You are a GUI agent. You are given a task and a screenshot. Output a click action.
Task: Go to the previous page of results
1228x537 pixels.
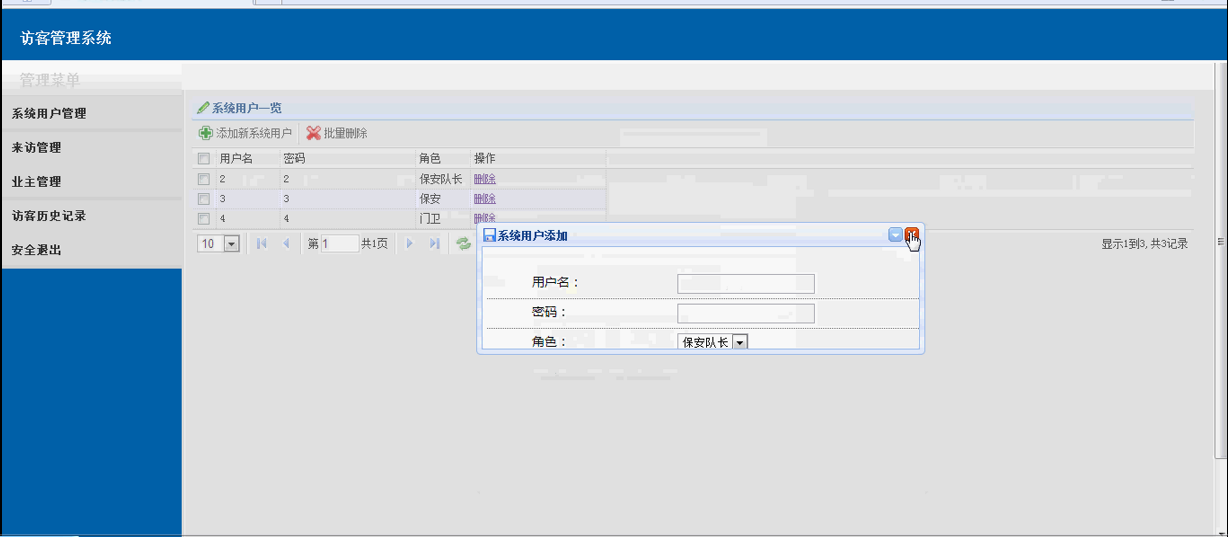click(x=286, y=243)
